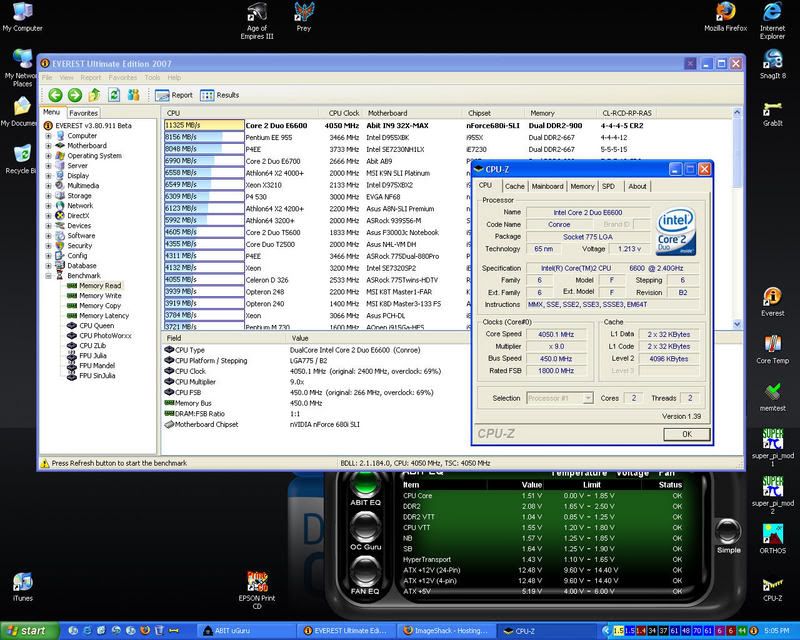Select FPU Julia benchmark item

click(92, 356)
